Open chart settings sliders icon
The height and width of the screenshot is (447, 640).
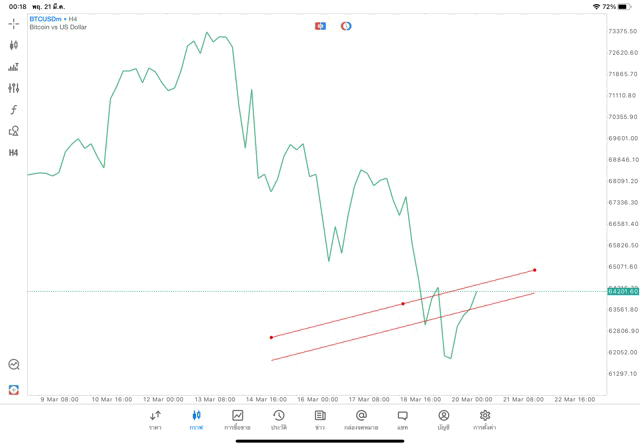point(14,88)
